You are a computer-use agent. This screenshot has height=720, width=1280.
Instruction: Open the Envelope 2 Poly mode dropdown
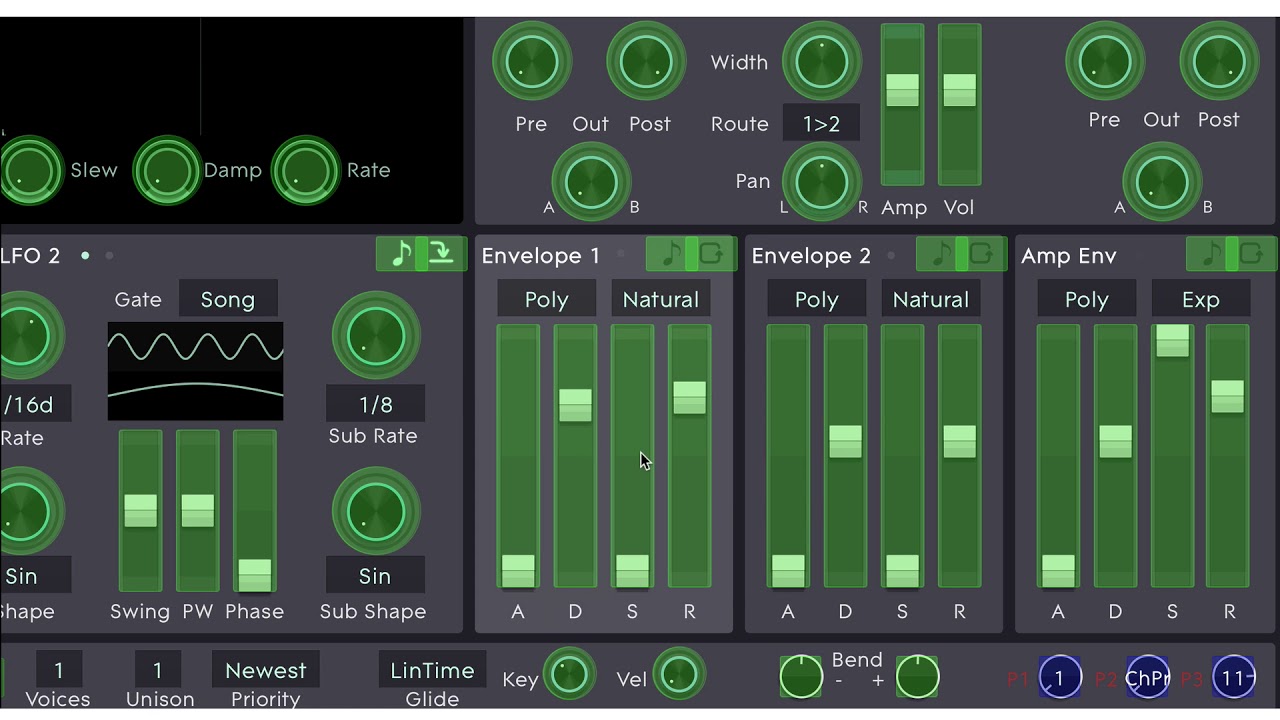pos(817,299)
